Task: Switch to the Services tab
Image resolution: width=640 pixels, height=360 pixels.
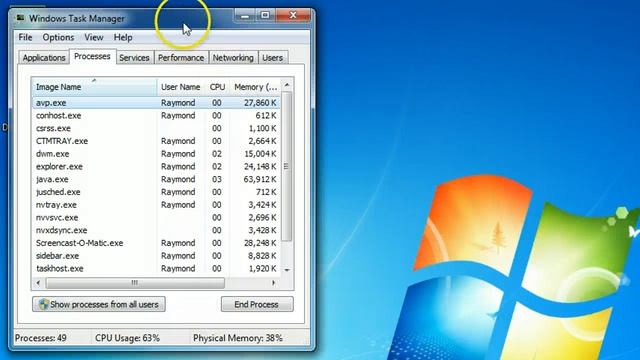Action: pos(134,58)
